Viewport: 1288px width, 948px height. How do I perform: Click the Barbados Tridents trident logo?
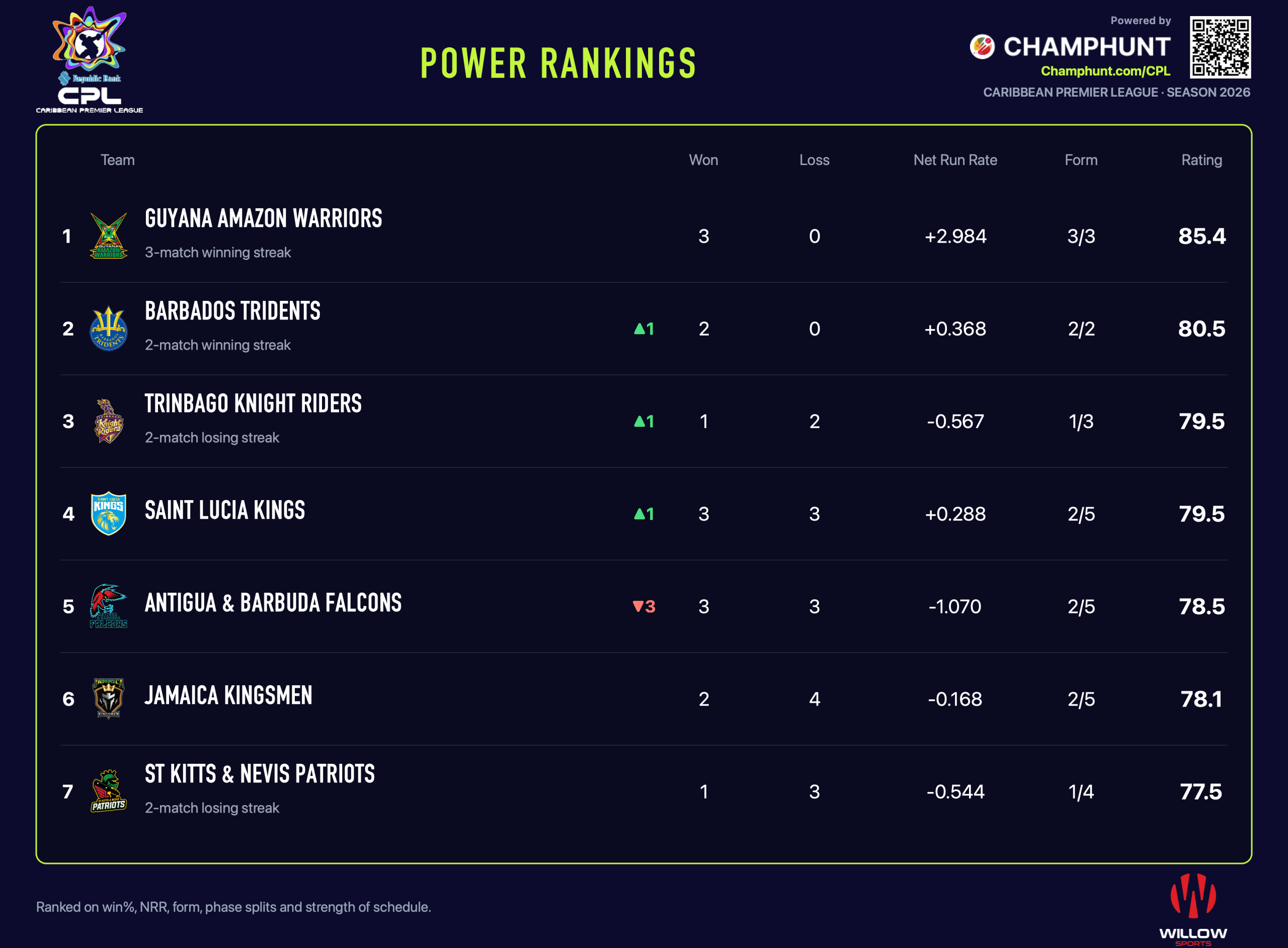coord(109,328)
